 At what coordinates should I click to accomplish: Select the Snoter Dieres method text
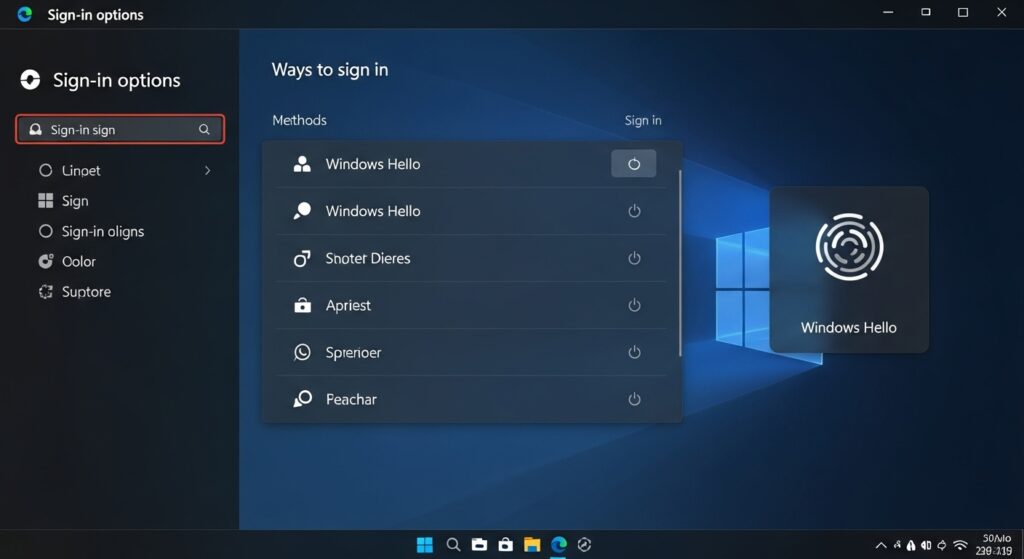tap(368, 259)
